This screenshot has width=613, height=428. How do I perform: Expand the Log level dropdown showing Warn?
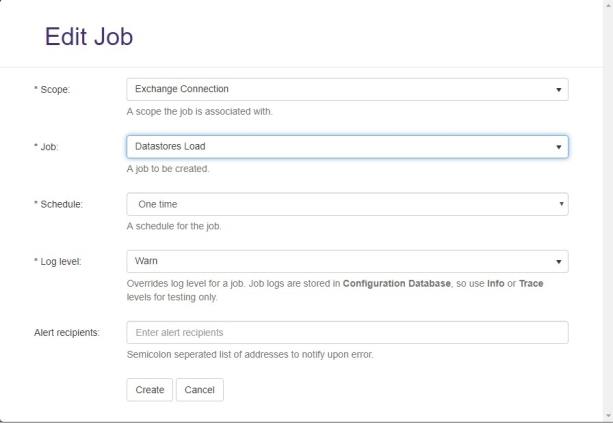click(x=347, y=261)
